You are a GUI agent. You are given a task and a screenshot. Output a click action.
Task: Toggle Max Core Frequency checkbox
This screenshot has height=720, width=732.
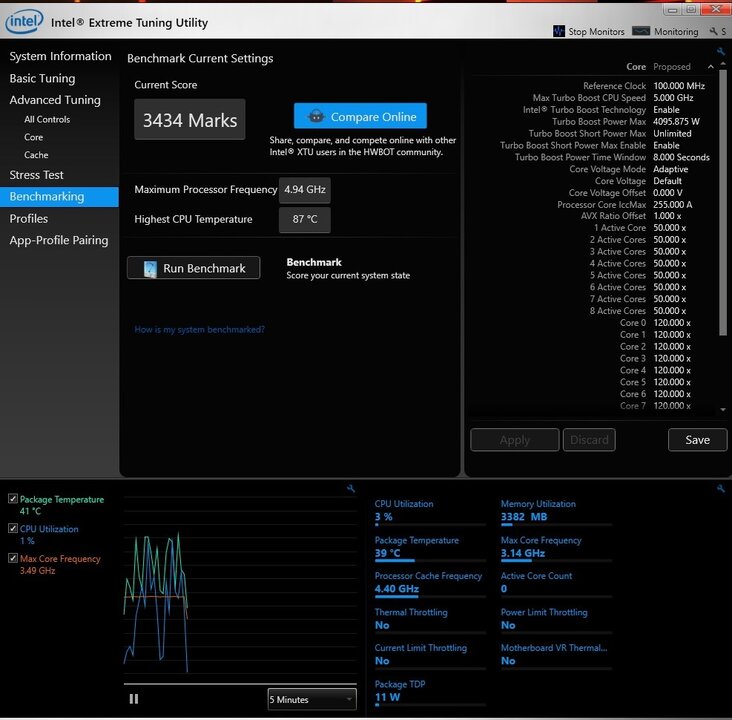[x=13, y=558]
